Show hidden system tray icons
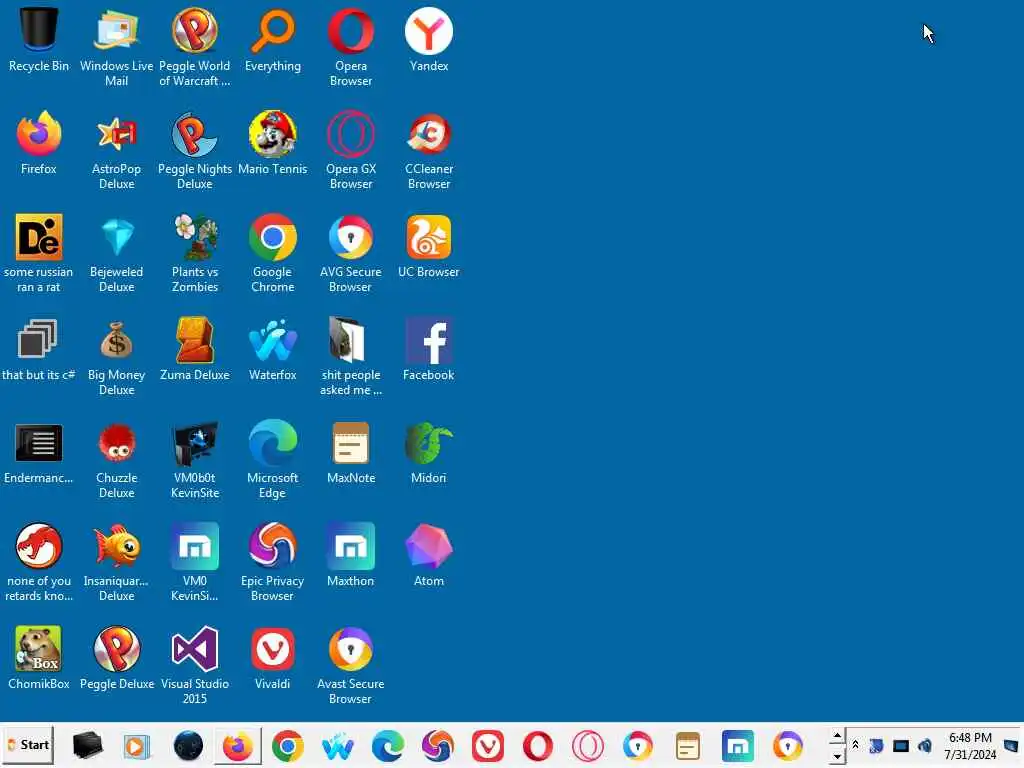The height and width of the screenshot is (768, 1024). tap(856, 745)
